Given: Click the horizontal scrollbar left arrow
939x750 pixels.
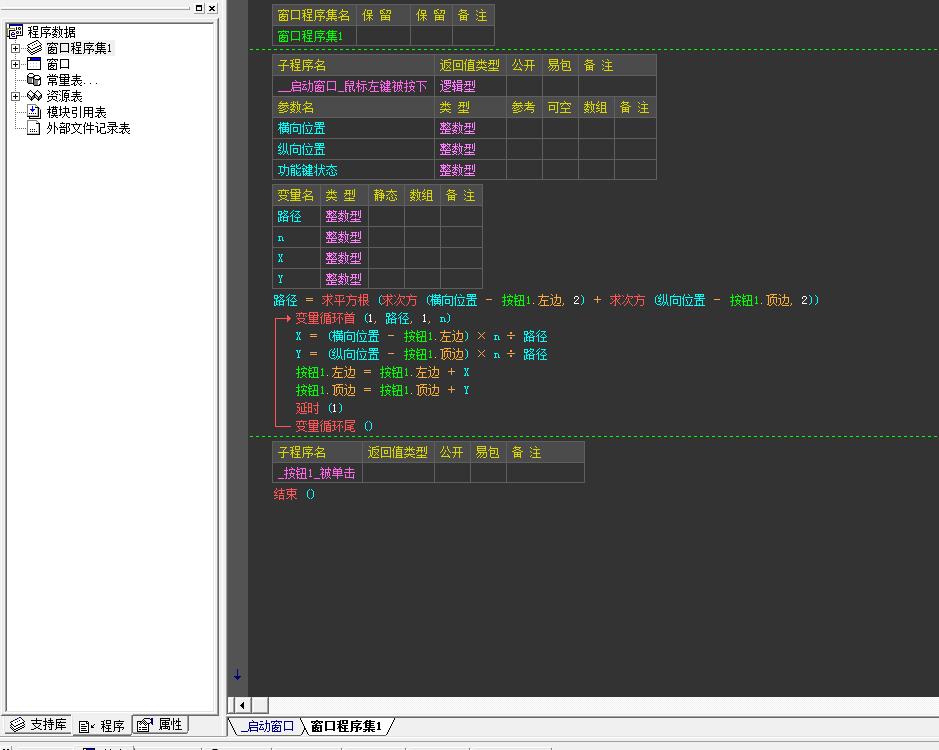Looking at the screenshot, I should pos(242,705).
